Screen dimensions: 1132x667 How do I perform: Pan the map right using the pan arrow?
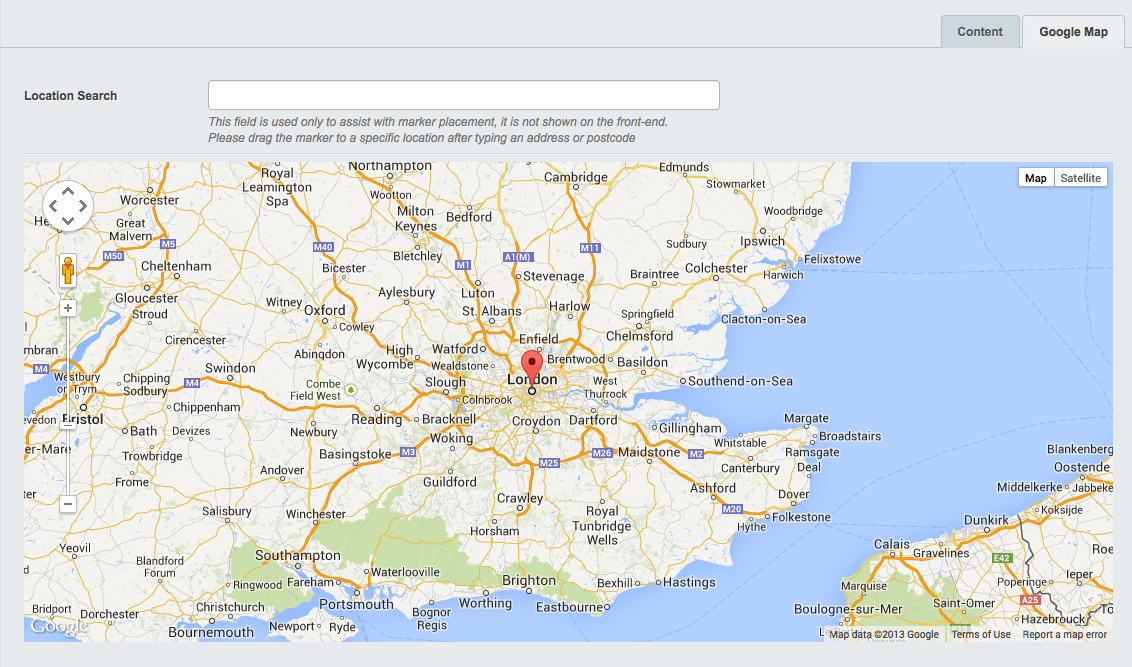[x=83, y=206]
